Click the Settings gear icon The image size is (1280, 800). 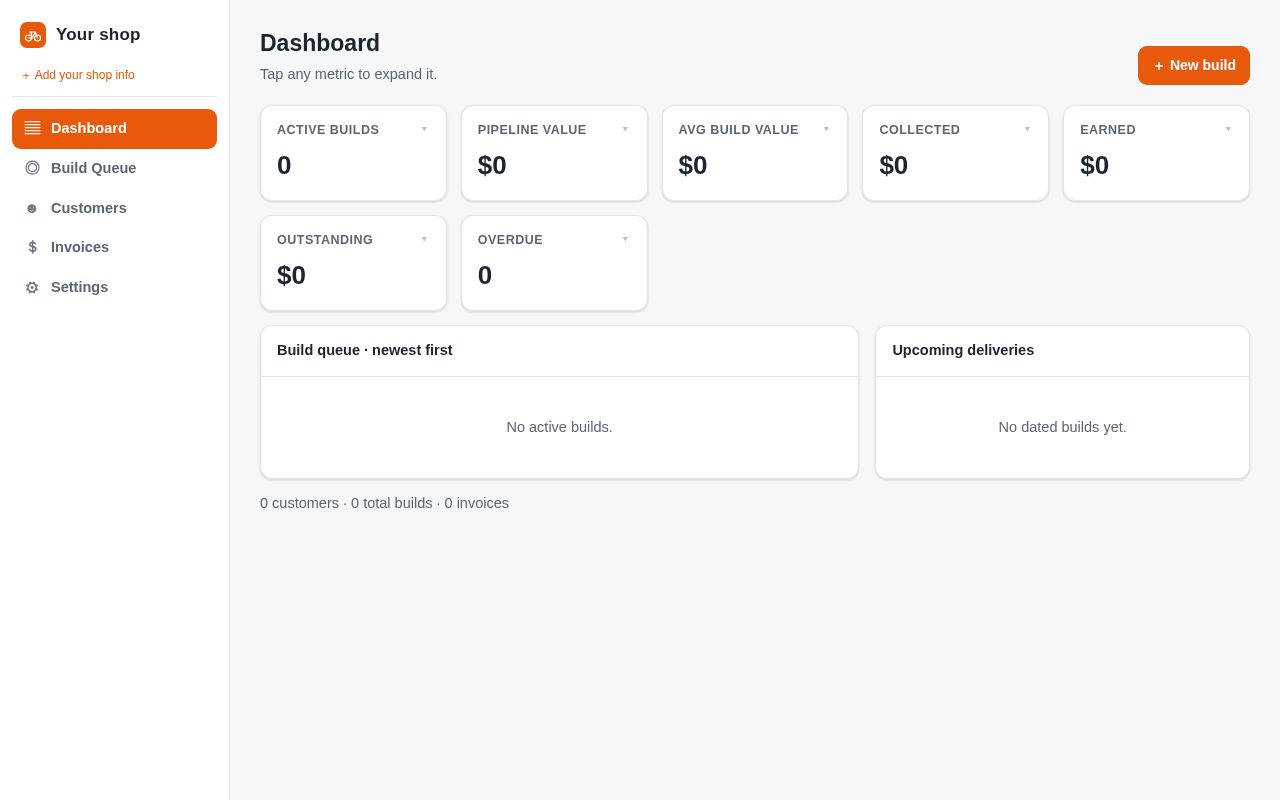(32, 287)
